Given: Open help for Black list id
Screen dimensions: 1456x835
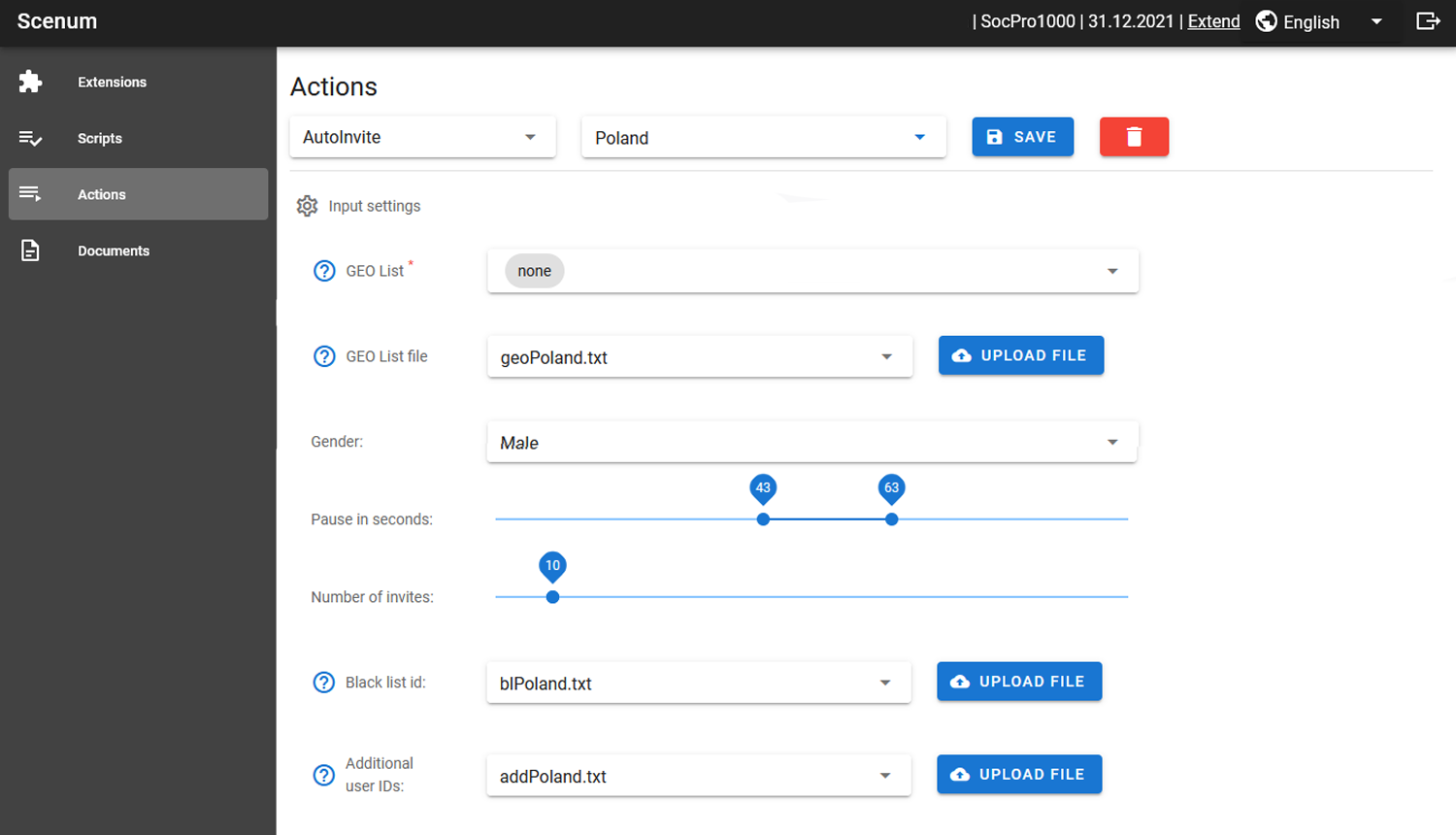Looking at the screenshot, I should 324,683.
